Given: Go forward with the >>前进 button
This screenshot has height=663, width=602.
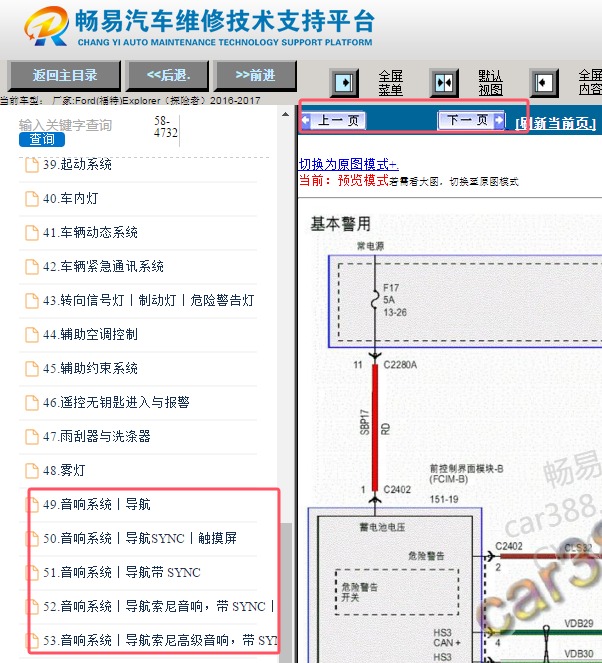Looking at the screenshot, I should (255, 76).
